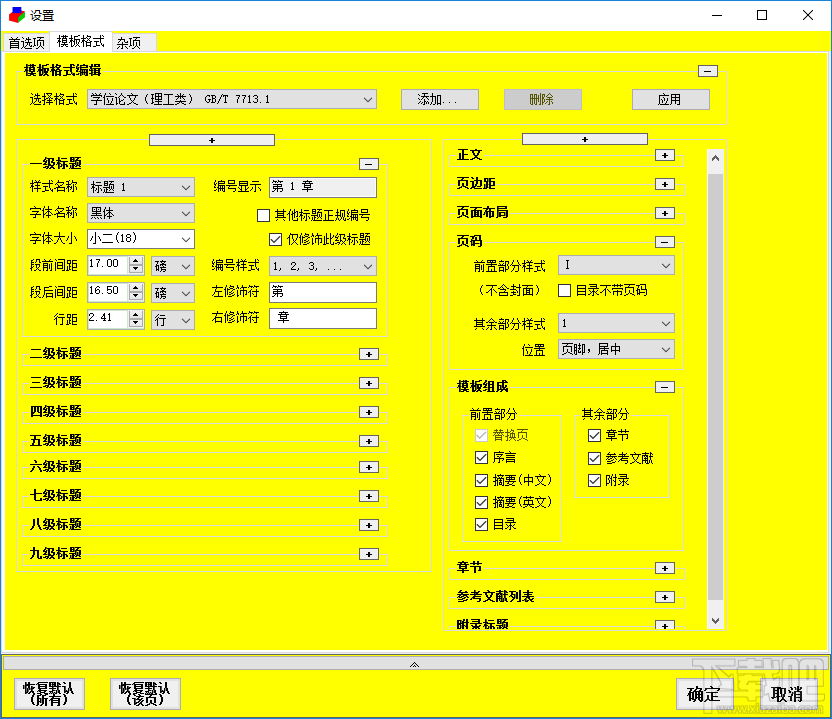This screenshot has width=832, height=719.
Task: Collapse the 页码 section
Action: pyautogui.click(x=665, y=242)
